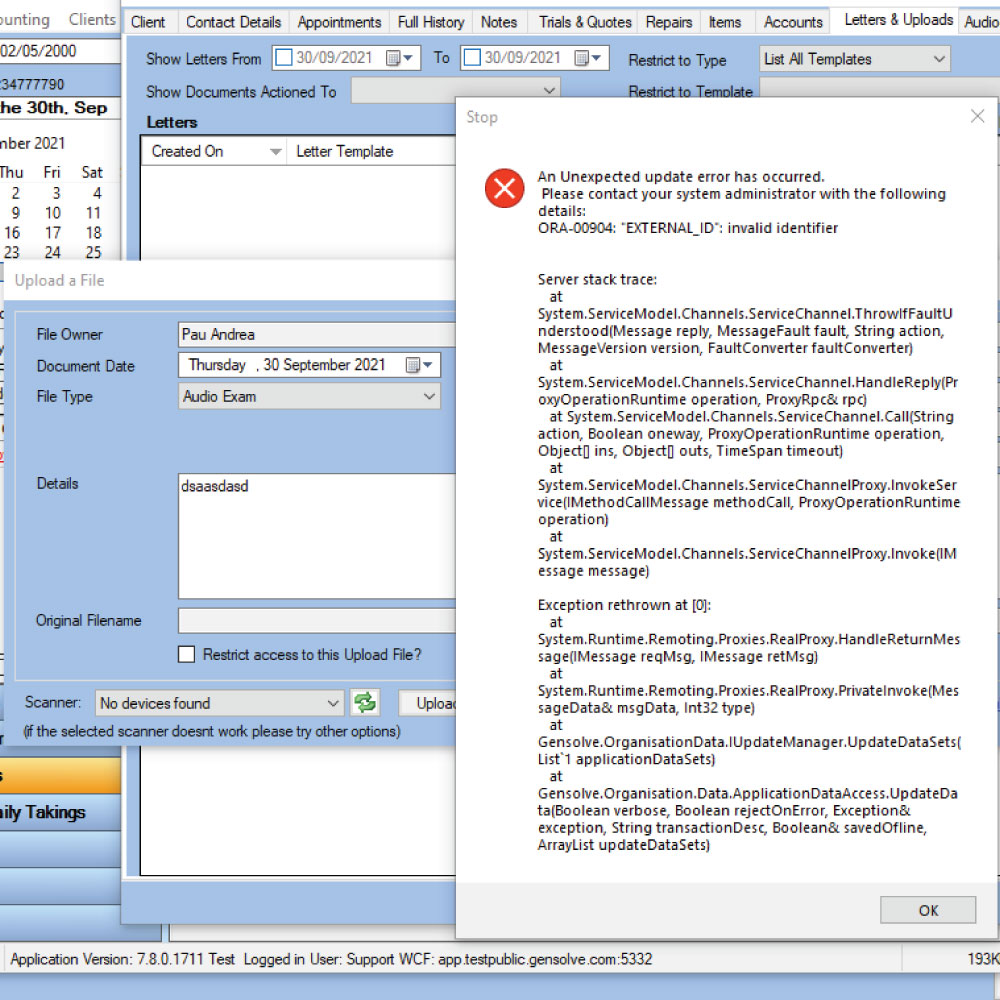Select calendar day 4
1000x1000 pixels.
click(97, 193)
